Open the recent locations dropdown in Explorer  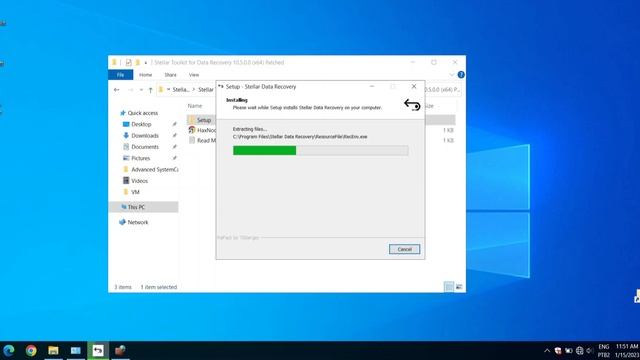[x=141, y=90]
